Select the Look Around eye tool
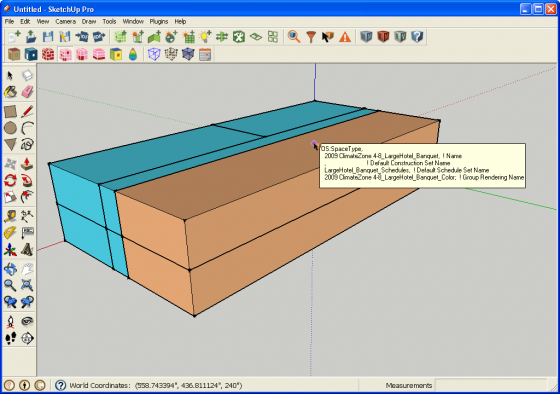Image resolution: width=560 pixels, height=394 pixels. (27, 321)
